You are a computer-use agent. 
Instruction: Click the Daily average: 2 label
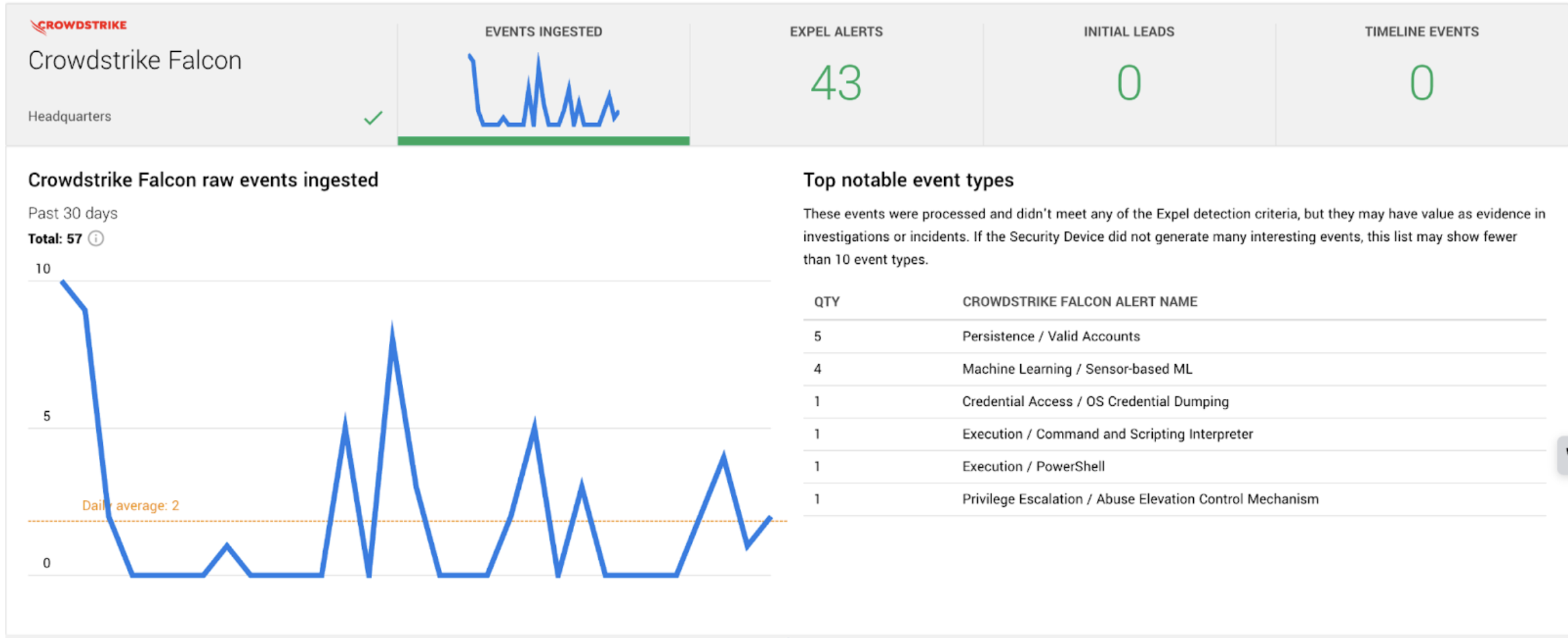click(x=131, y=505)
